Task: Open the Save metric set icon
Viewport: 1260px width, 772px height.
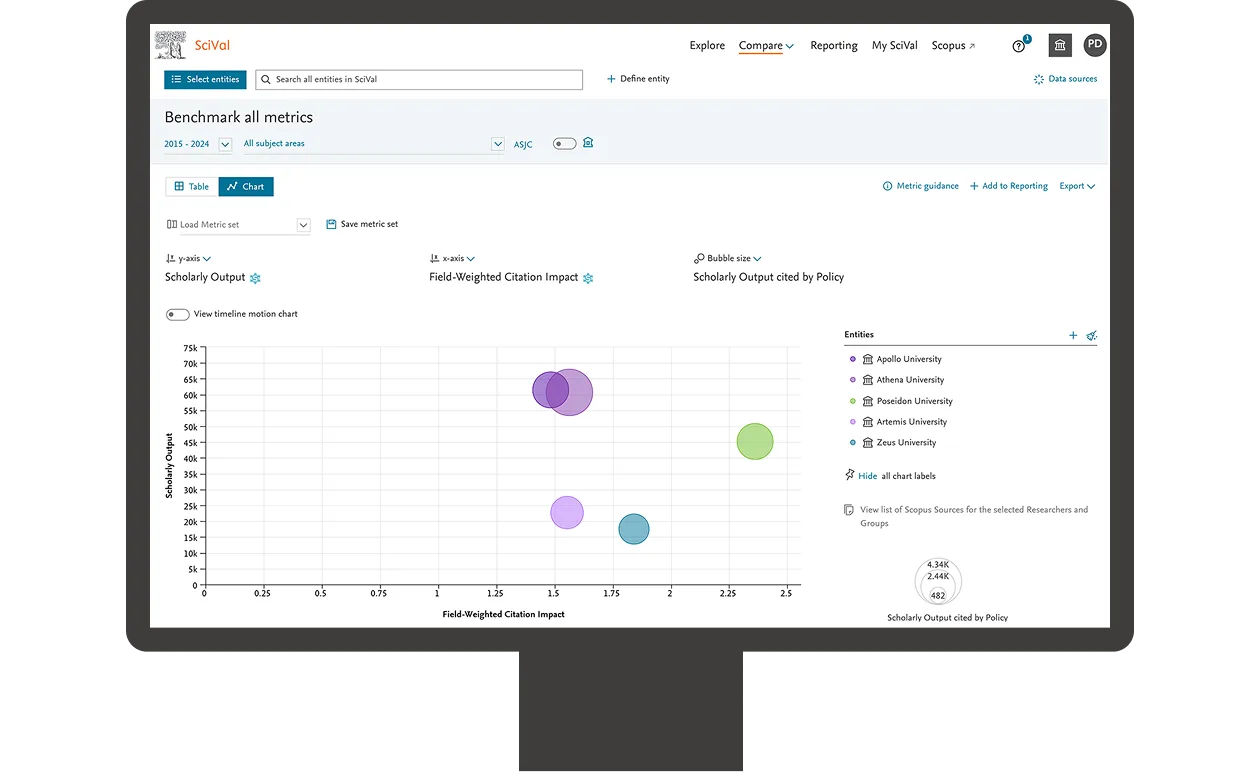Action: [330, 224]
